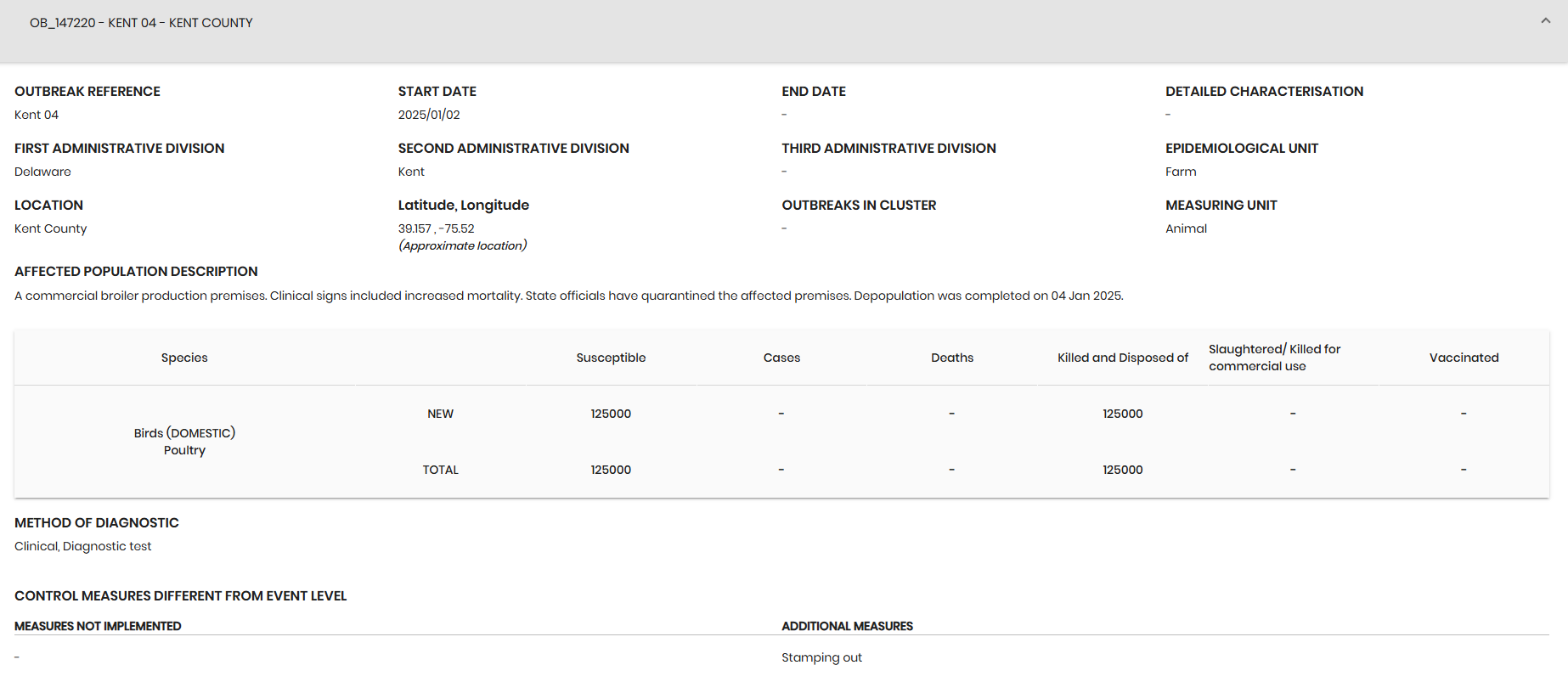1568x682 pixels.
Task: Select the Species column header
Action: [x=184, y=358]
